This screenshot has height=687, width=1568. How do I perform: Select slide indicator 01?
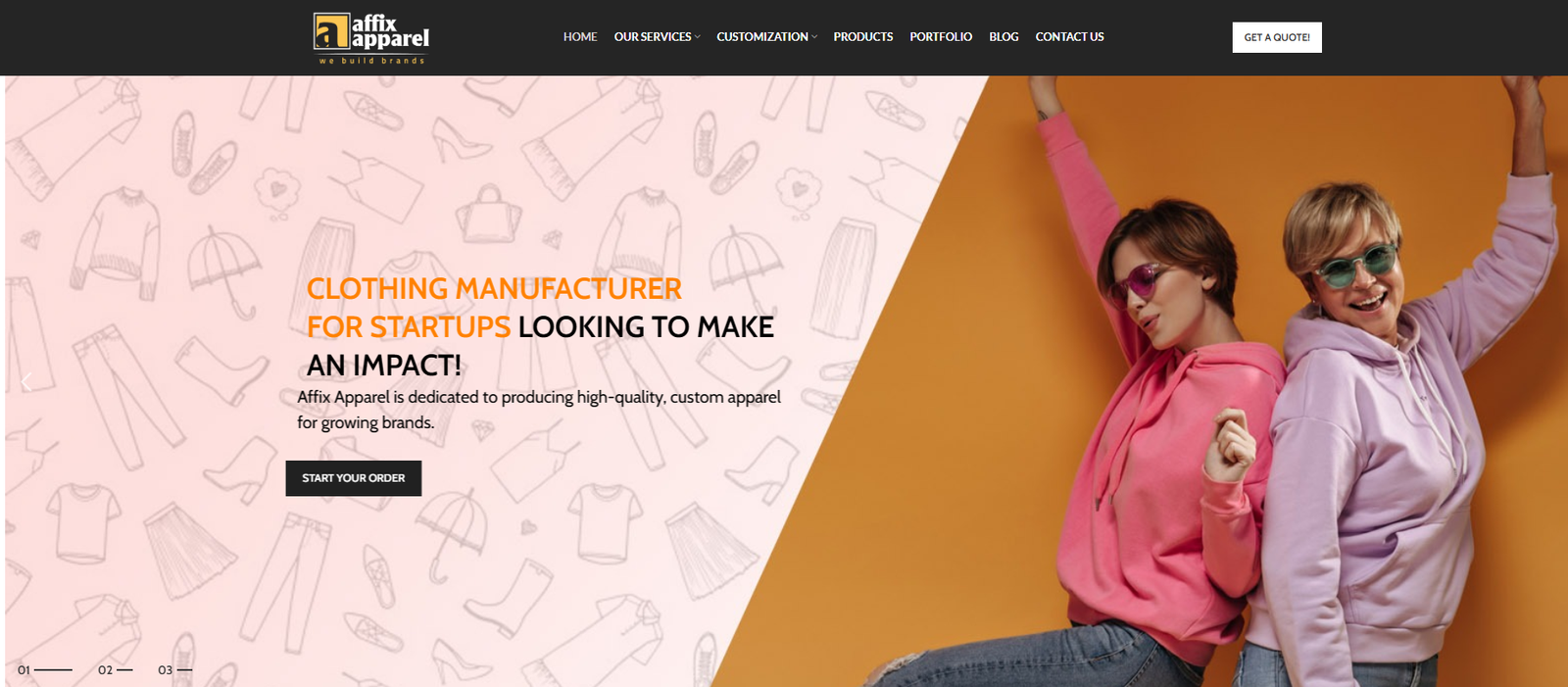pyautogui.click(x=45, y=670)
